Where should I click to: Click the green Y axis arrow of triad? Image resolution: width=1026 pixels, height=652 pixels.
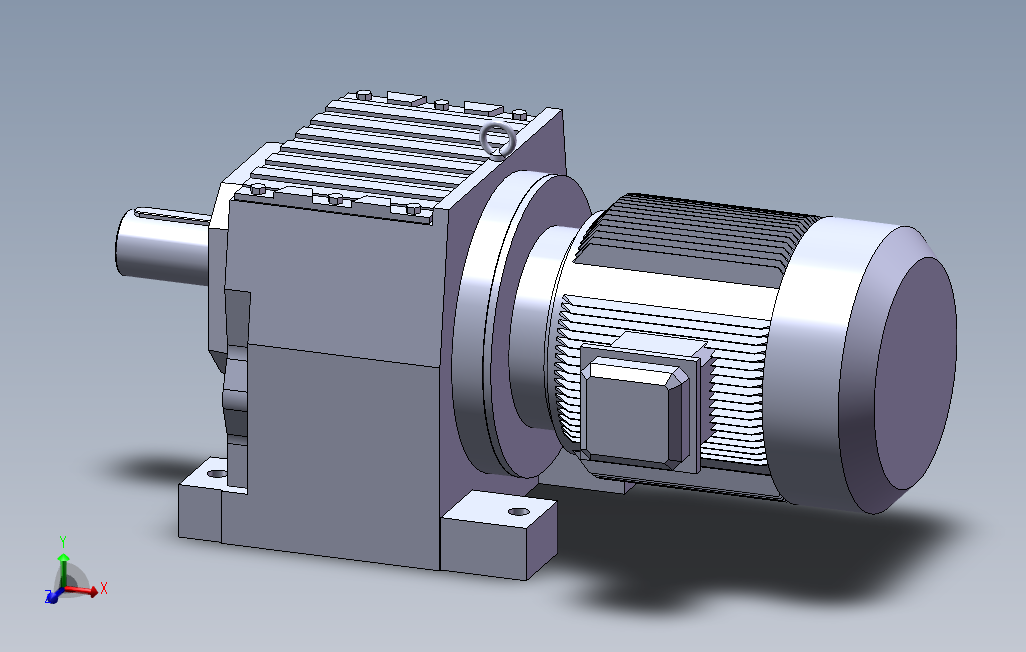(x=63, y=570)
